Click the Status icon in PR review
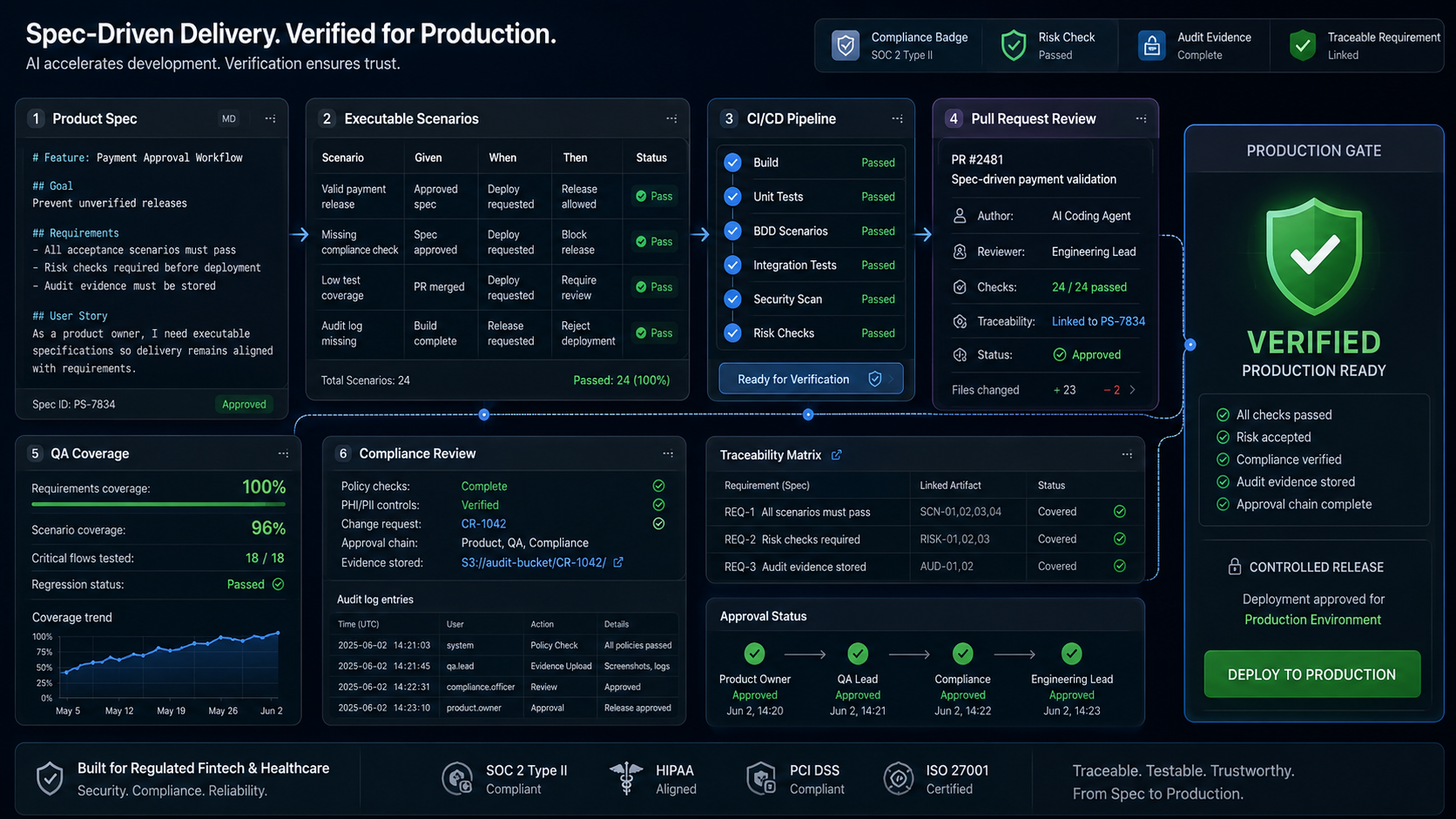This screenshot has width=1456, height=819. pyautogui.click(x=960, y=355)
